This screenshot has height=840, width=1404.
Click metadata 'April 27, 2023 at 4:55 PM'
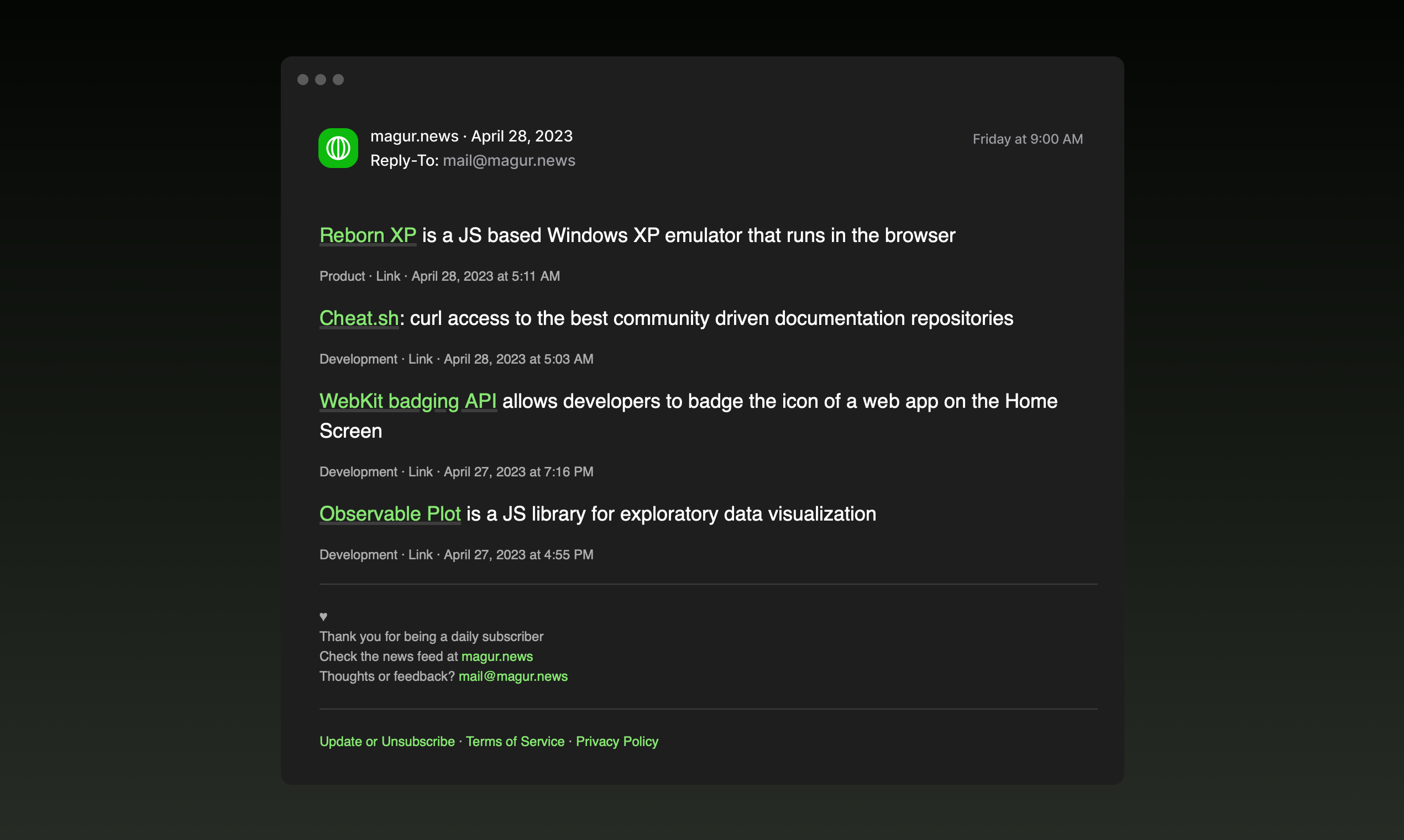pos(518,555)
